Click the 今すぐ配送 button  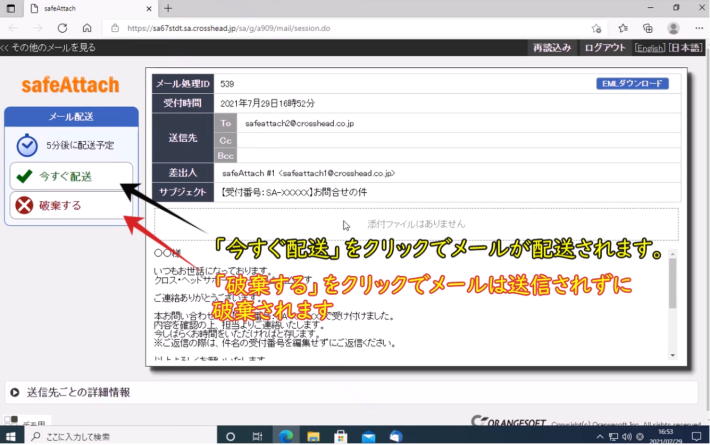tap(71, 176)
